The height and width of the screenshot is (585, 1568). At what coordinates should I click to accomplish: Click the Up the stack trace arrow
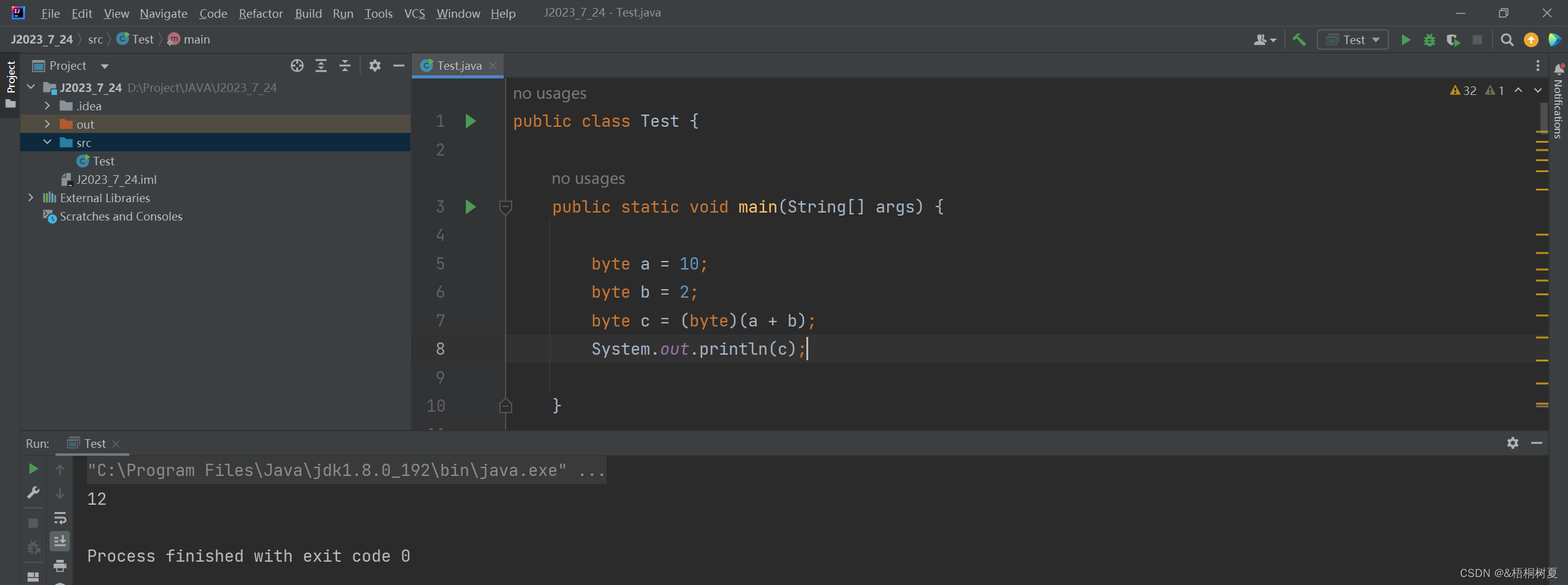coord(60,469)
